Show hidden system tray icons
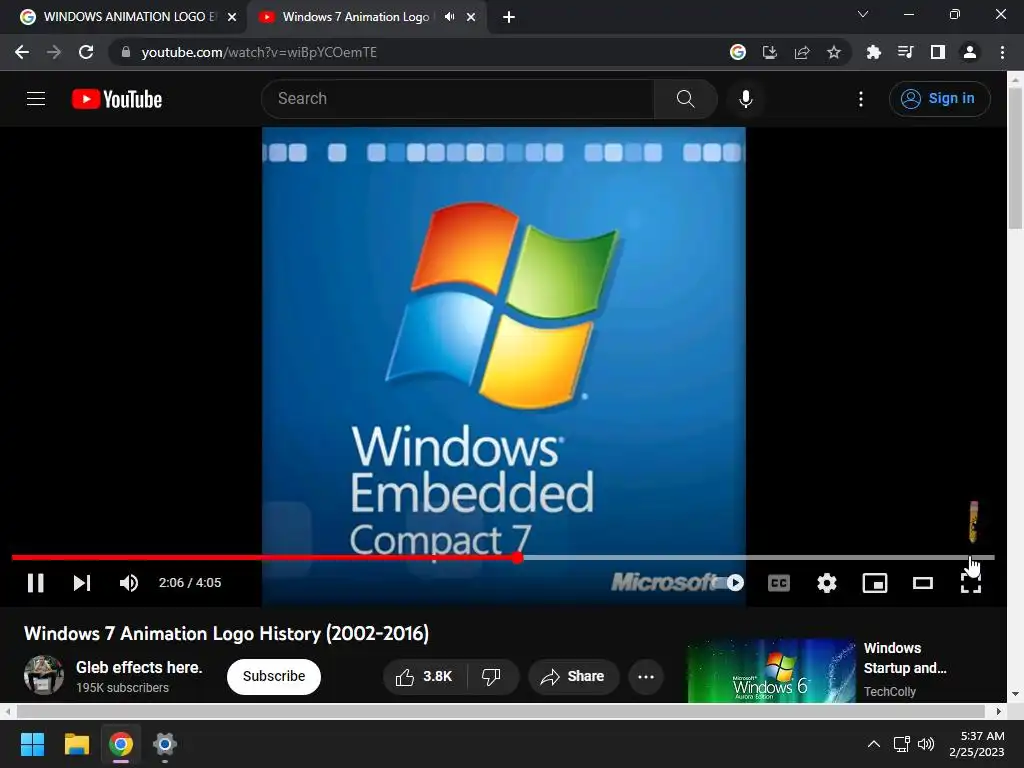1024x768 pixels. point(873,744)
